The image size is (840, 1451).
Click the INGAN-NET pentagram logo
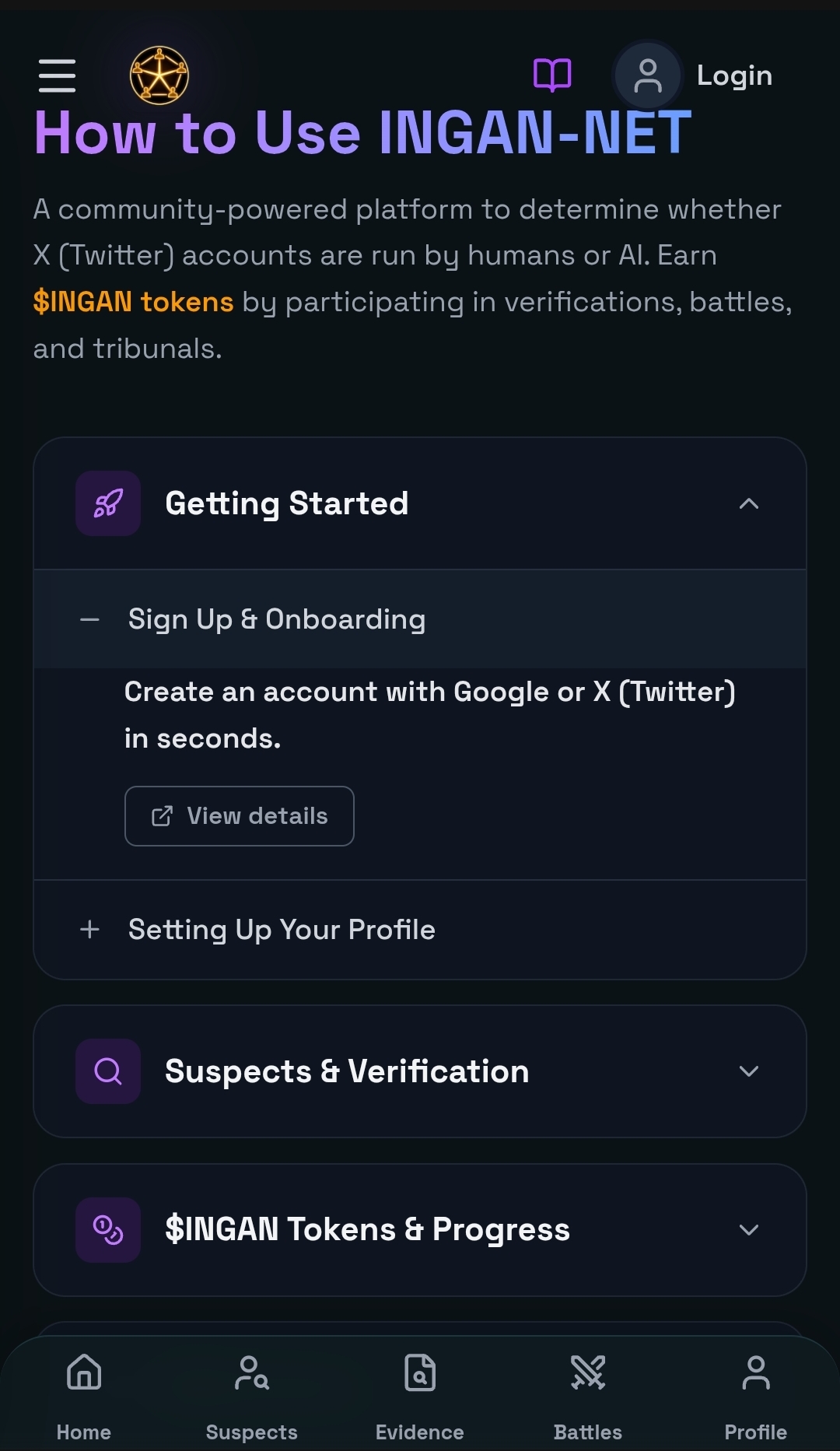[x=159, y=75]
